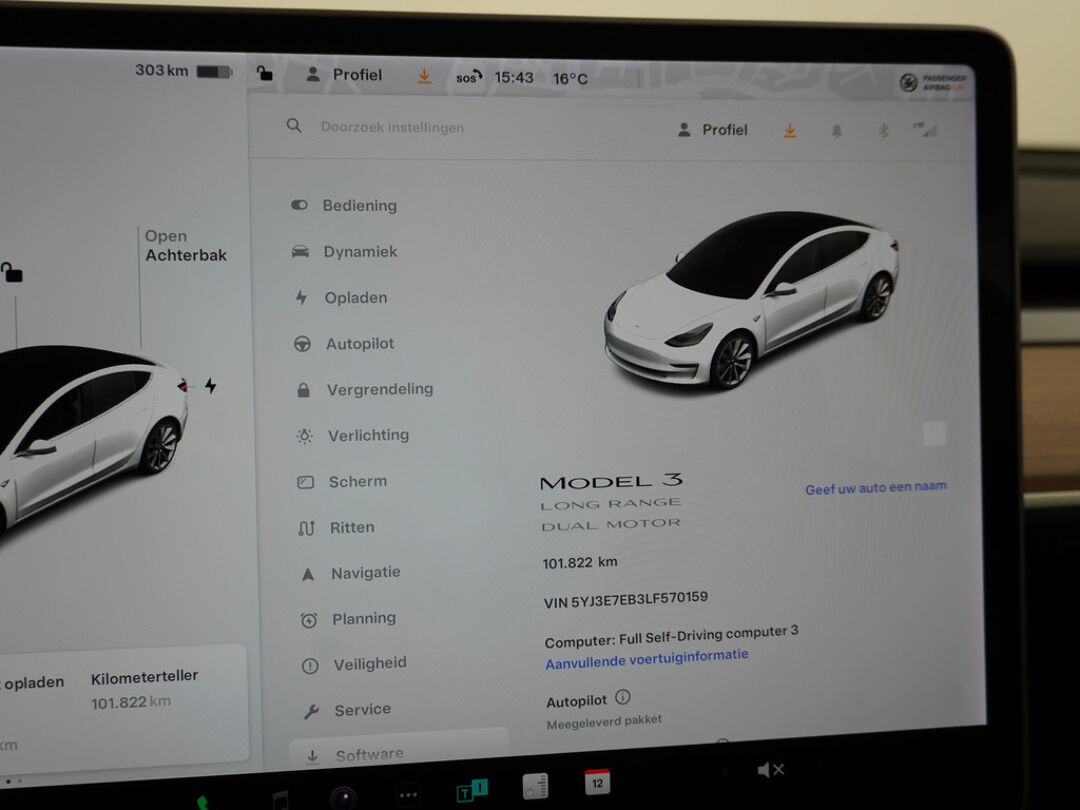The height and width of the screenshot is (810, 1080).
Task: Open the Dynamiek settings menu
Action: 345,251
